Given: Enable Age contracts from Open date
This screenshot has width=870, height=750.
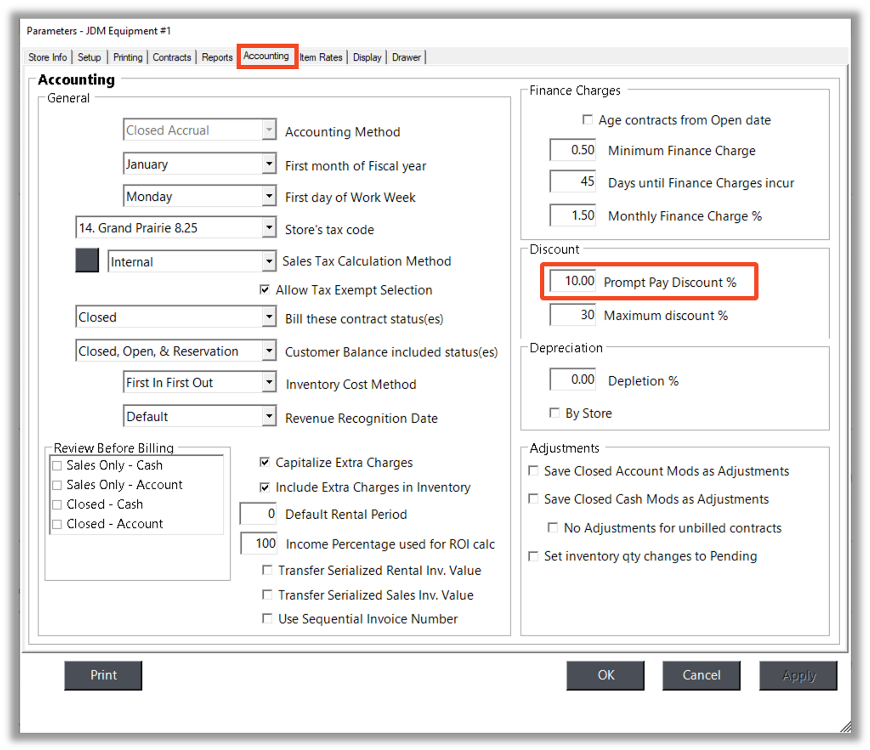Looking at the screenshot, I should pyautogui.click(x=587, y=119).
